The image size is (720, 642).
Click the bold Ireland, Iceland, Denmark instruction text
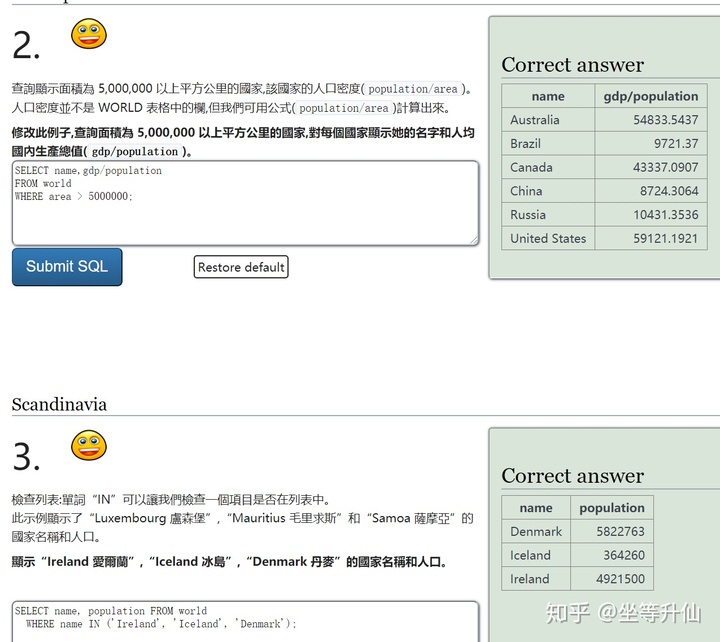(x=229, y=562)
